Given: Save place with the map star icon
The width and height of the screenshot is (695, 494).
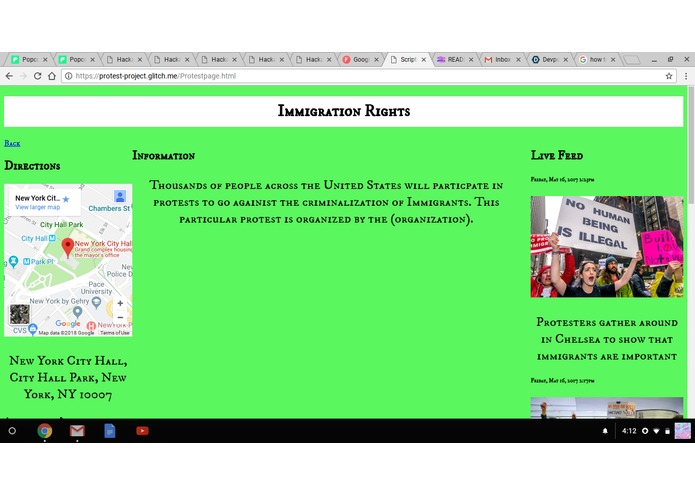Looking at the screenshot, I should pyautogui.click(x=66, y=199).
